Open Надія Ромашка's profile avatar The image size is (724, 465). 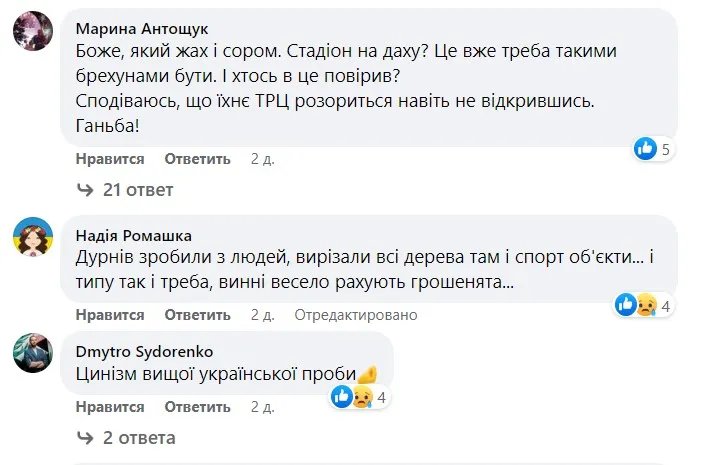[32, 237]
